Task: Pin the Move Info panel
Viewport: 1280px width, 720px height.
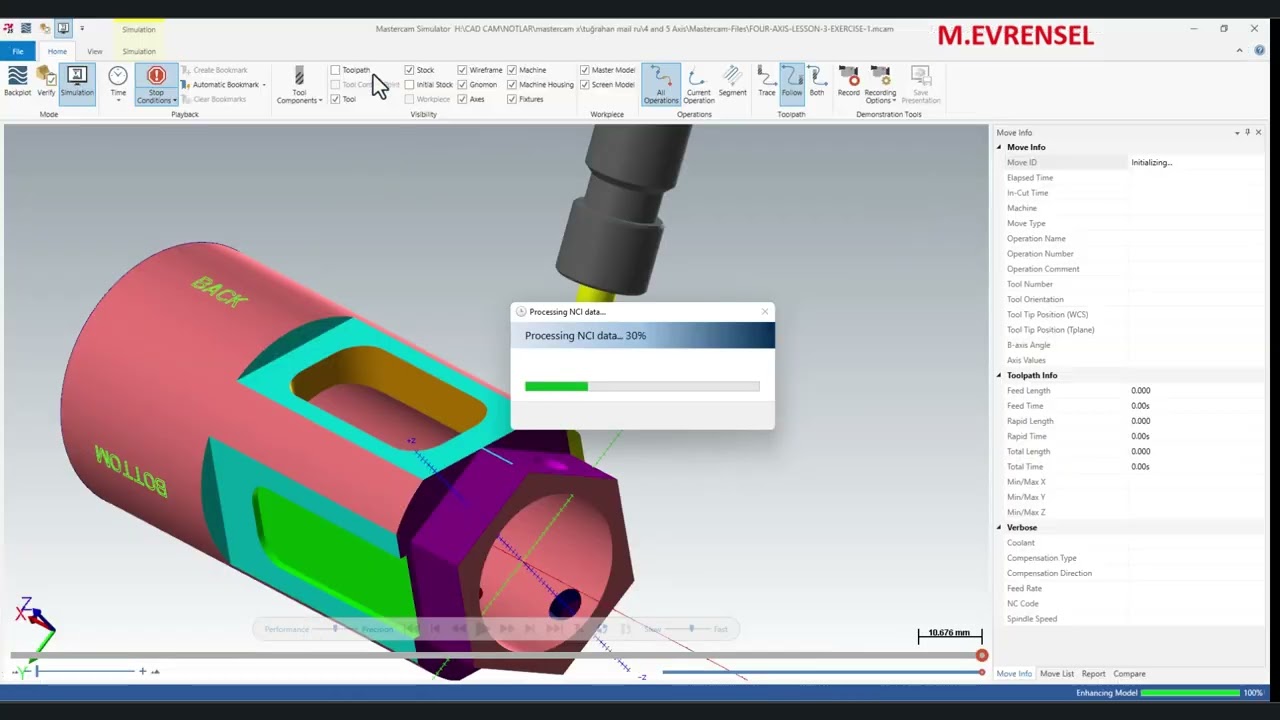Action: click(1247, 132)
